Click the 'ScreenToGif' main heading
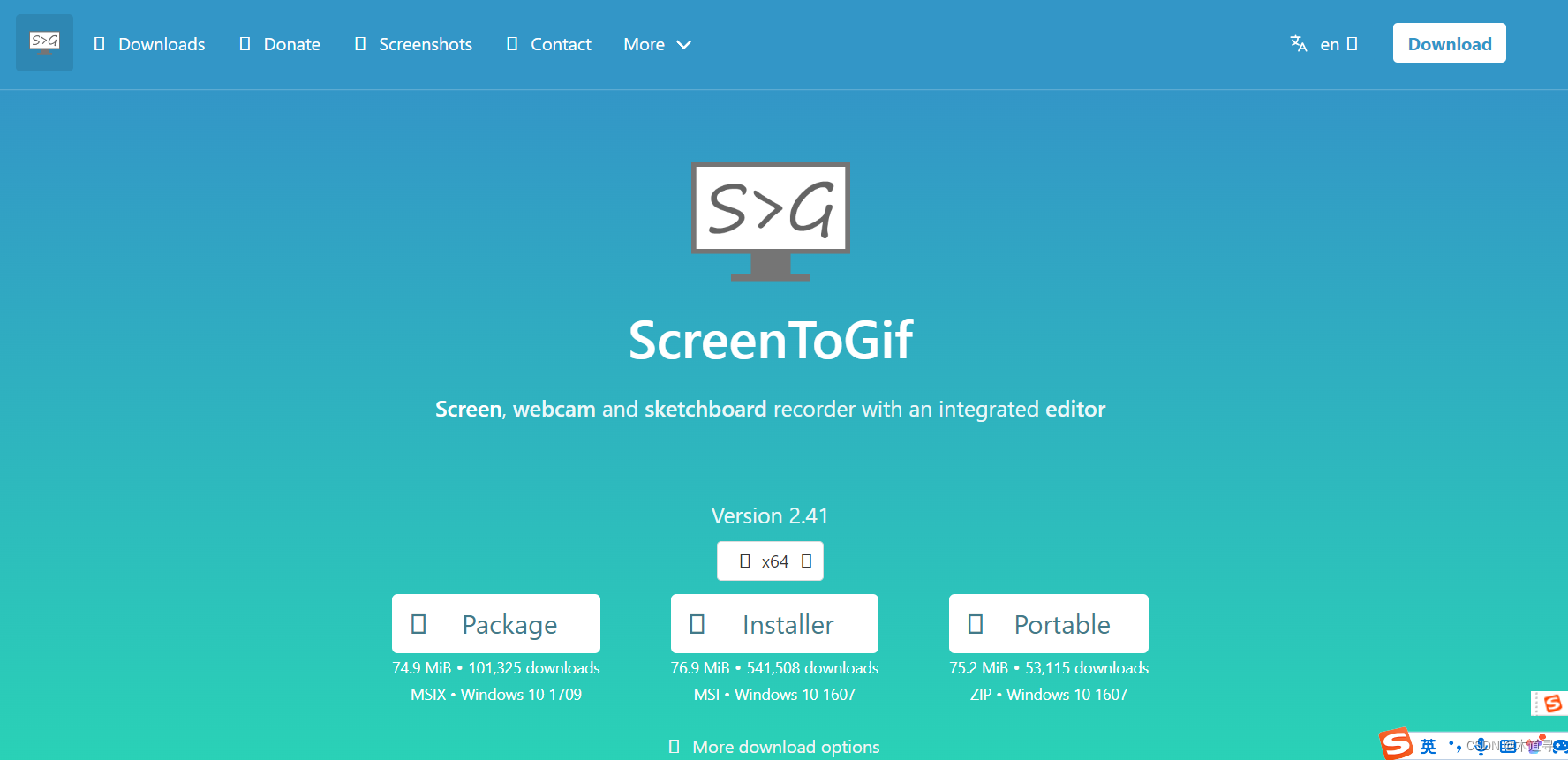The image size is (1568, 760). (771, 340)
